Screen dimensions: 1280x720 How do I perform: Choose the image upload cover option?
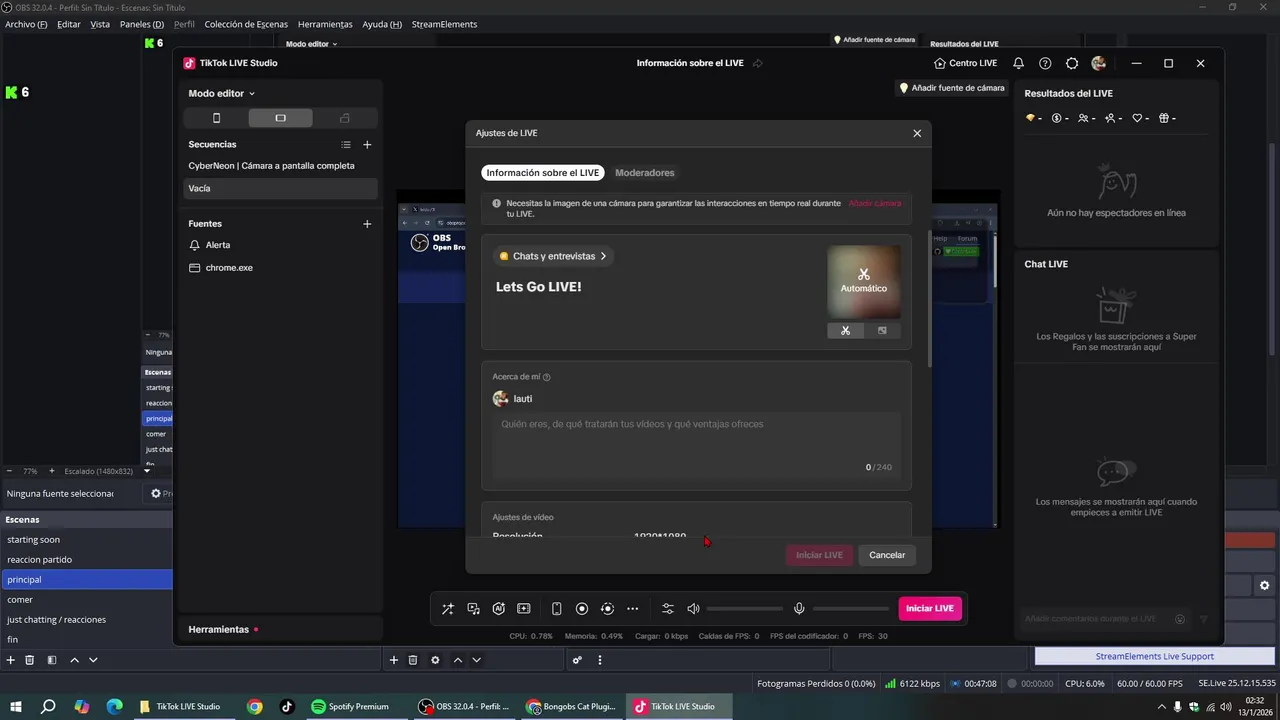882,331
